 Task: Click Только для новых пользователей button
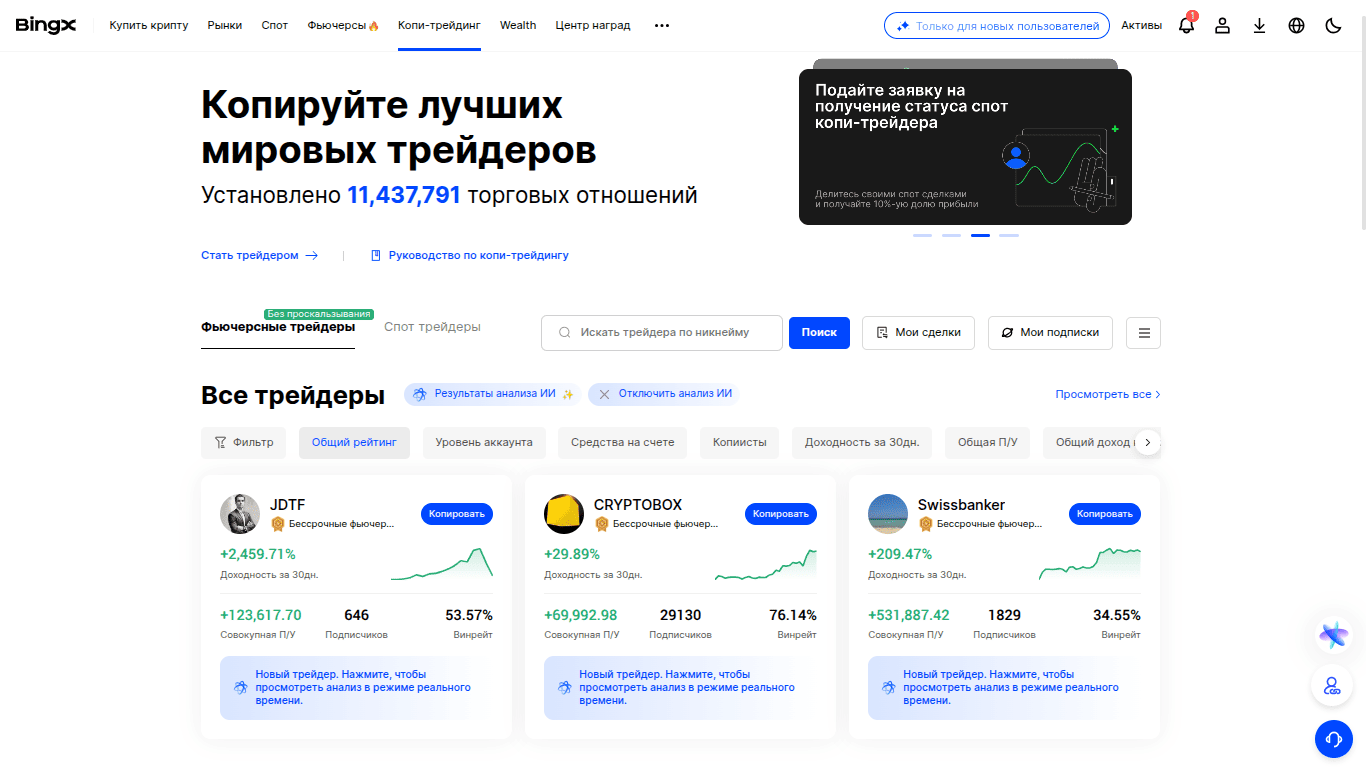pos(997,26)
